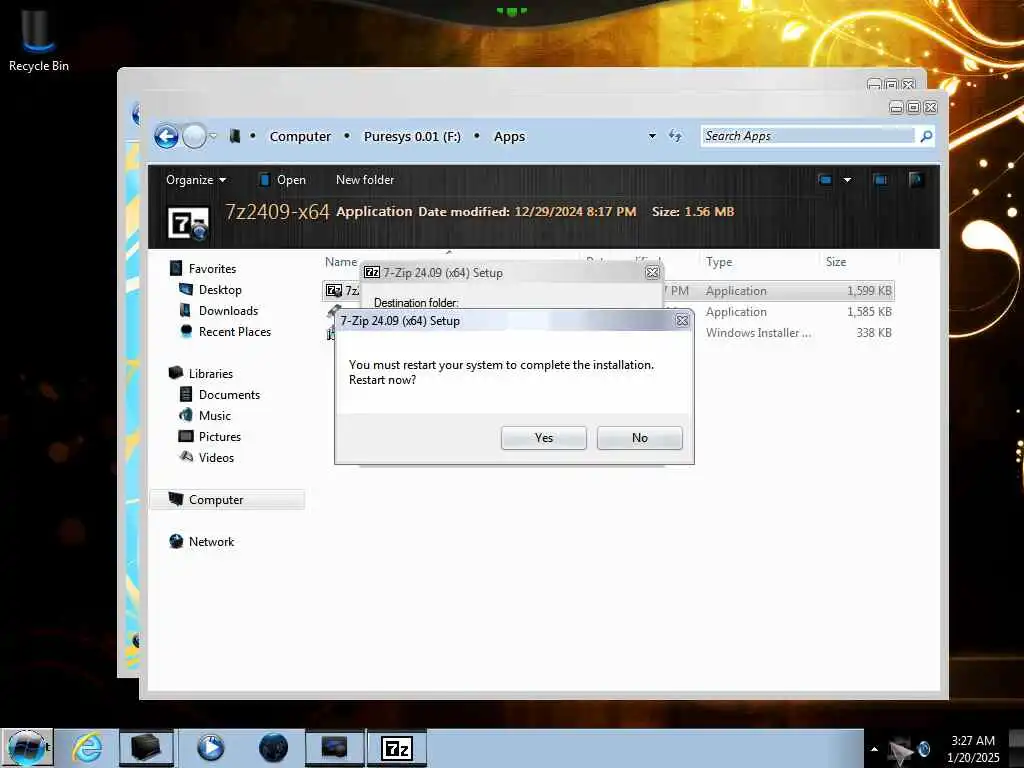Select Libraries in the navigation pane
This screenshot has width=1024, height=768.
pos(210,374)
